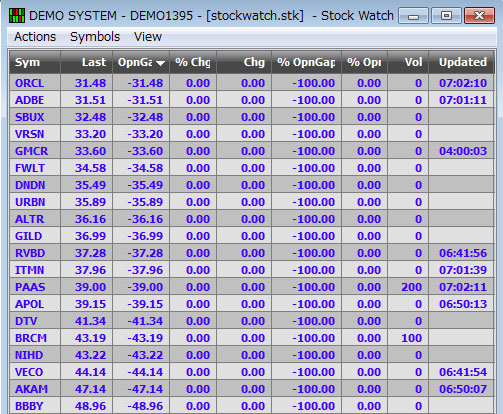Image resolution: width=503 pixels, height=414 pixels.
Task: Click updated time 04:00:03 for GMCR
Action: coord(463,151)
